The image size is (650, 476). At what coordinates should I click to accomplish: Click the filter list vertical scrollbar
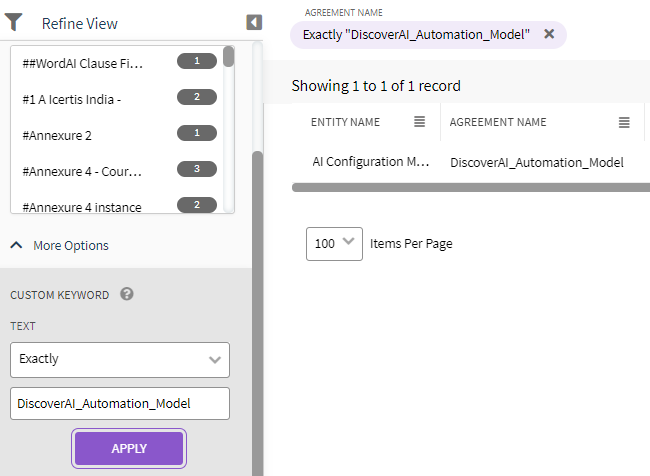point(229,58)
